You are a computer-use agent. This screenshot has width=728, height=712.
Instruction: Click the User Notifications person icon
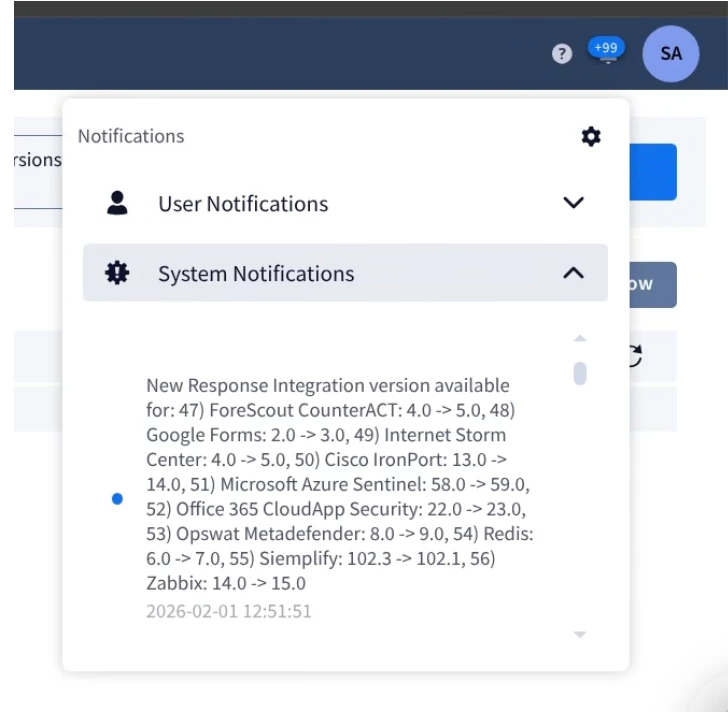(117, 203)
